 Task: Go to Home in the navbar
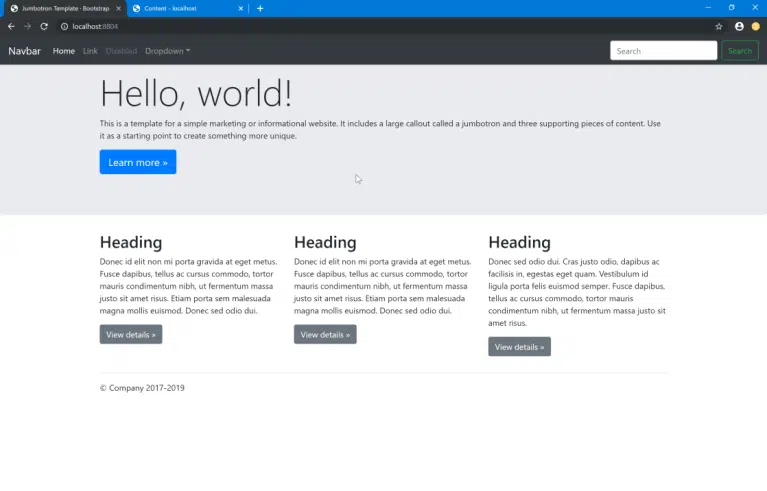tap(63, 51)
